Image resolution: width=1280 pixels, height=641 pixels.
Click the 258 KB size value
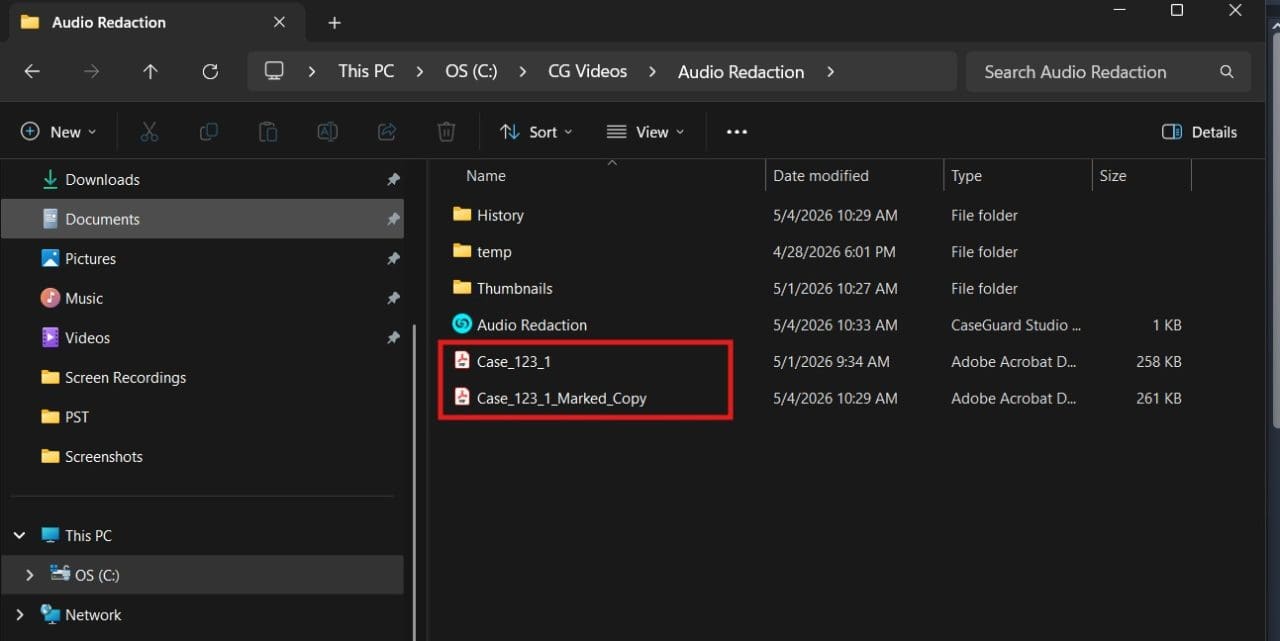pyautogui.click(x=1159, y=362)
